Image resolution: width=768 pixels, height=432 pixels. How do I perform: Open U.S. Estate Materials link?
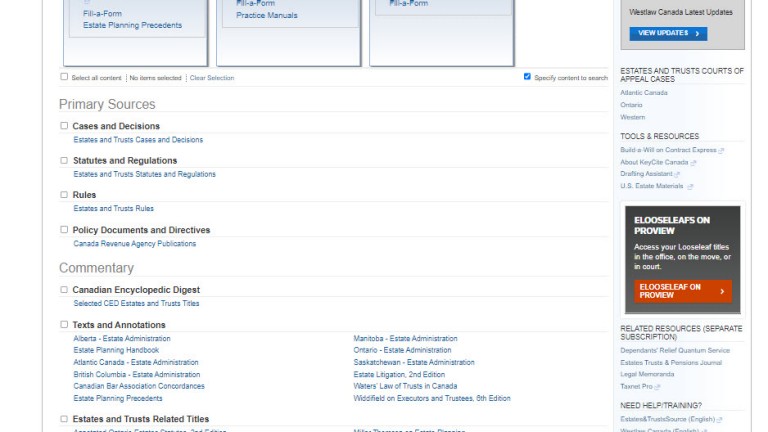pyautogui.click(x=651, y=186)
